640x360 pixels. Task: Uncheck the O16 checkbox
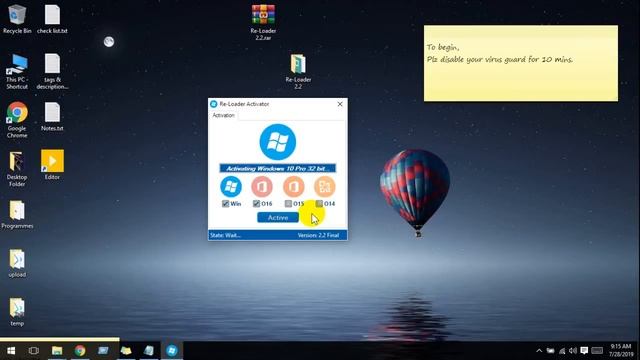(x=256, y=203)
